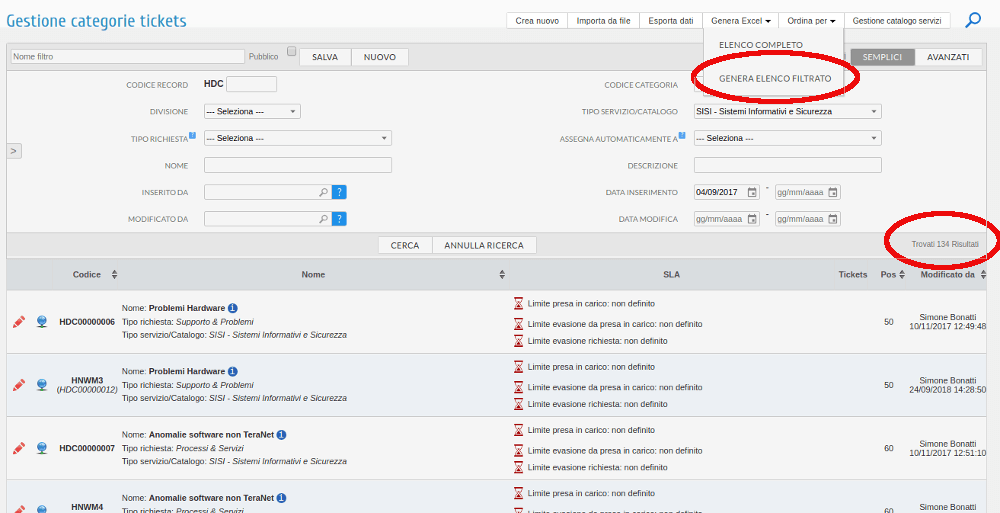Focus the Descrizione search field

pos(788,165)
